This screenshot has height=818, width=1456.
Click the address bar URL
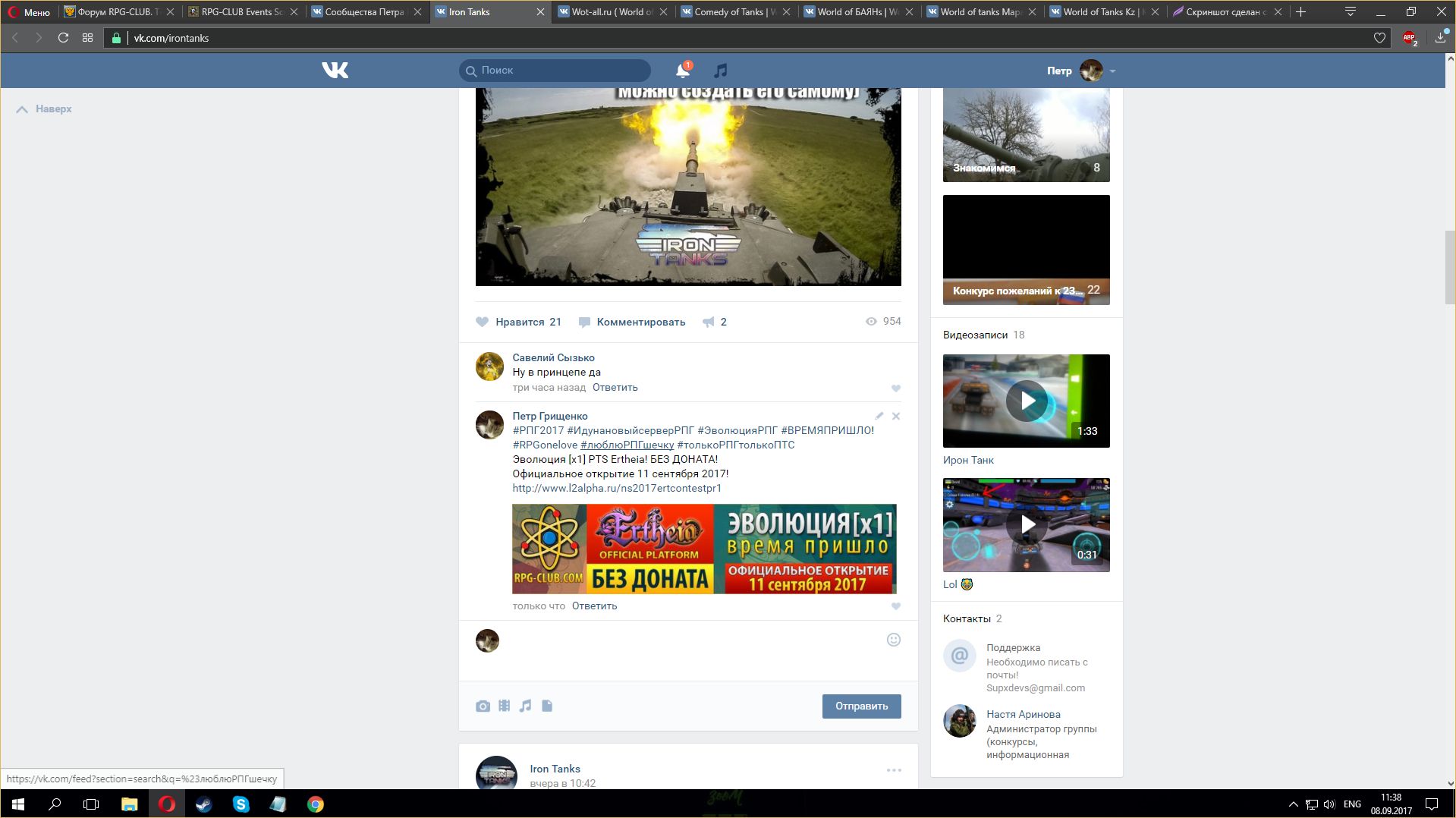coord(171,38)
